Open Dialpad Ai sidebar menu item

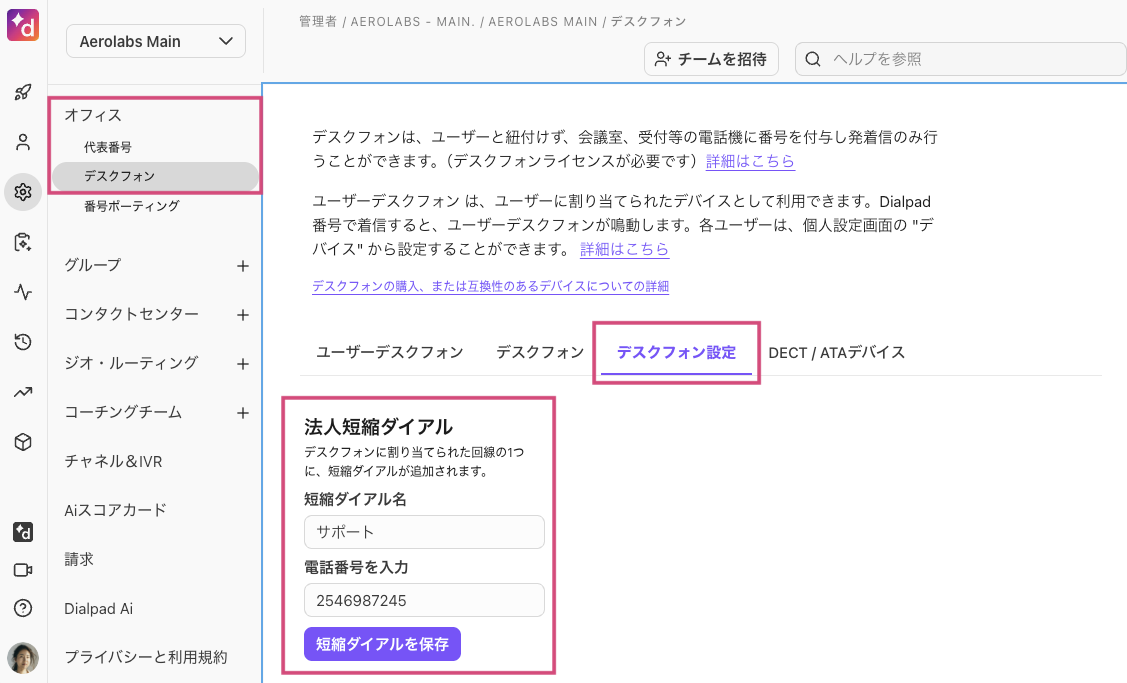click(98, 608)
